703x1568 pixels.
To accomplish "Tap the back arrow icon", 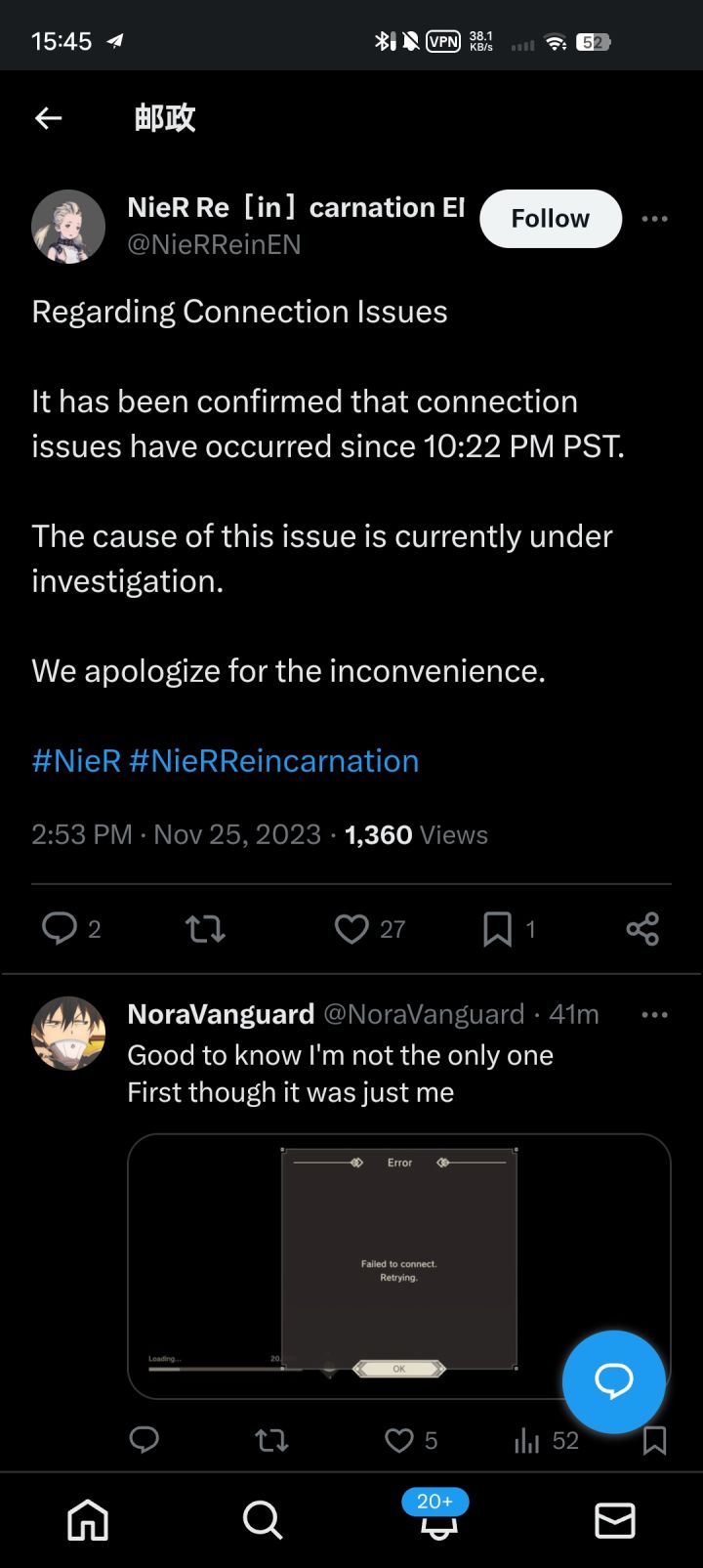I will (48, 118).
